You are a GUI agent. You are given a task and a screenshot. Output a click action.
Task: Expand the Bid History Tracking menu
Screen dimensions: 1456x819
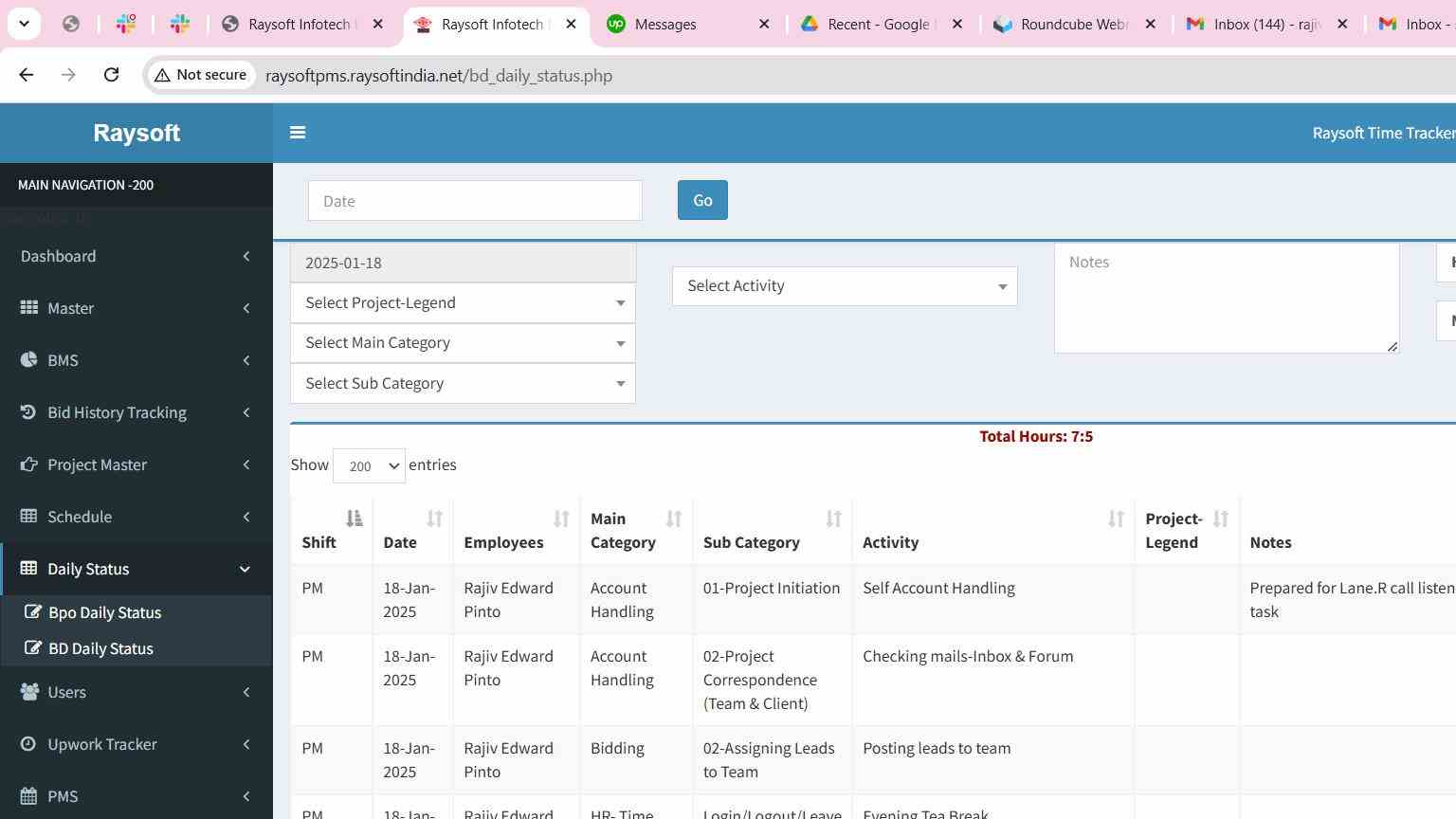click(136, 412)
